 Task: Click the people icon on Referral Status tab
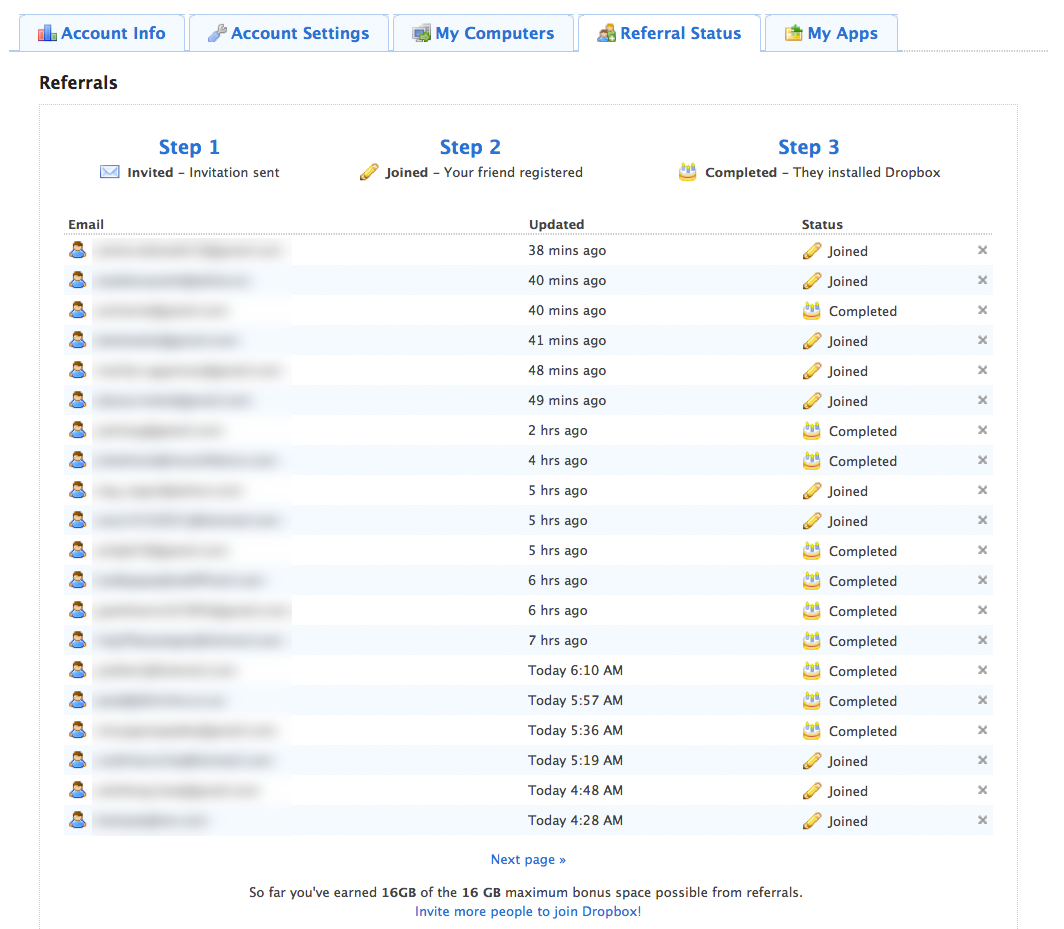[x=607, y=33]
